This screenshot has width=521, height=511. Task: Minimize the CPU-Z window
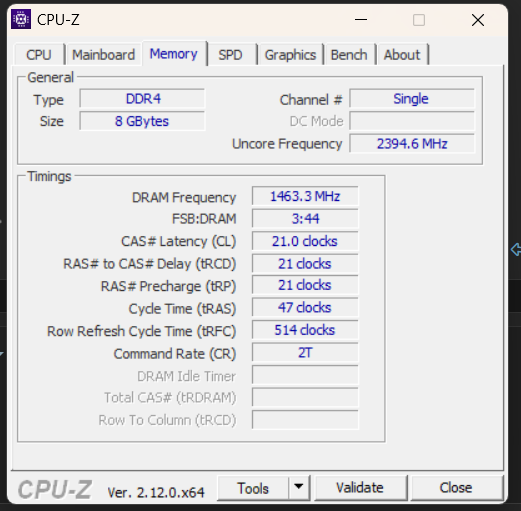click(x=361, y=20)
